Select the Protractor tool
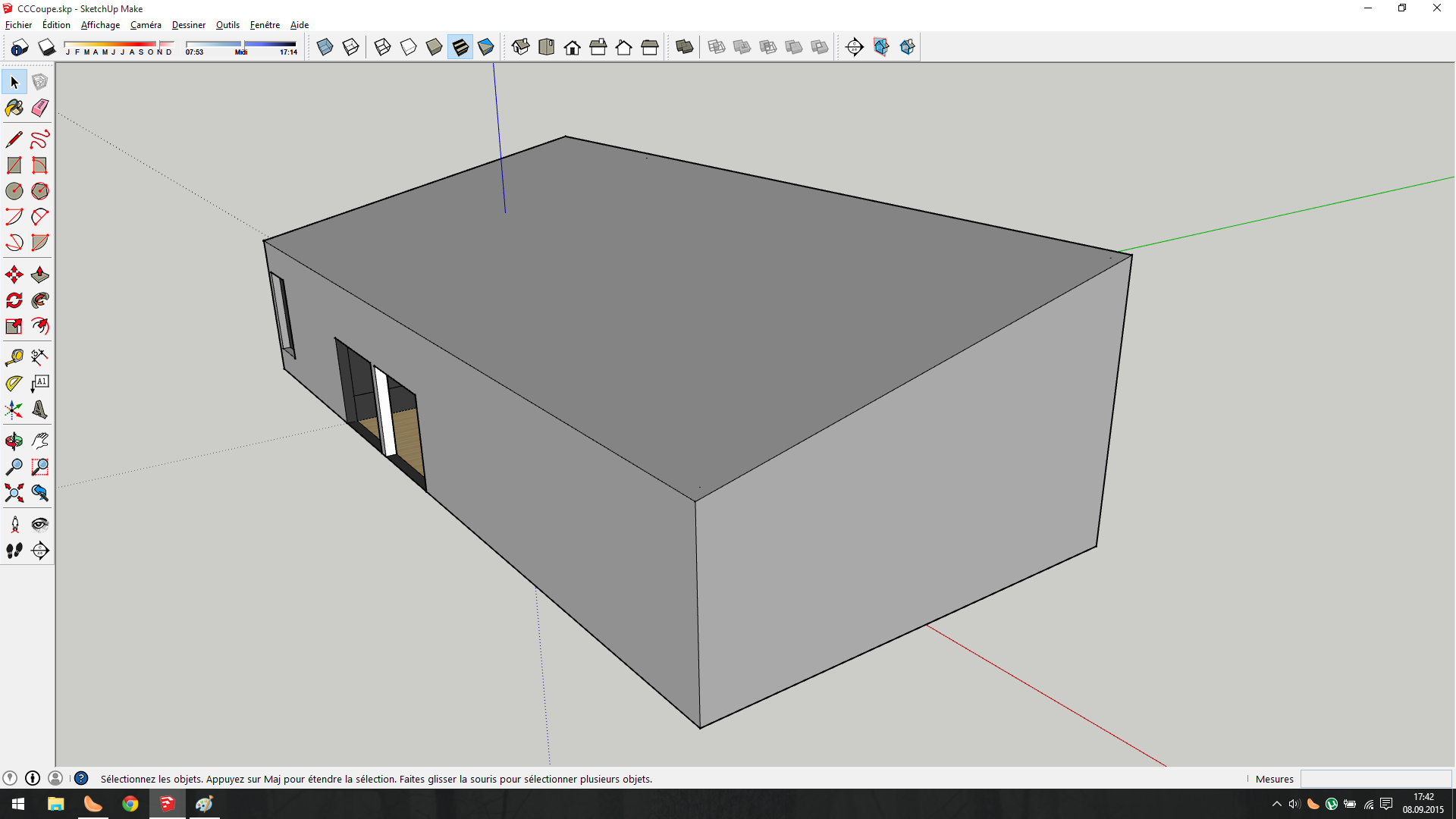Viewport: 1456px width, 819px height. (x=14, y=384)
